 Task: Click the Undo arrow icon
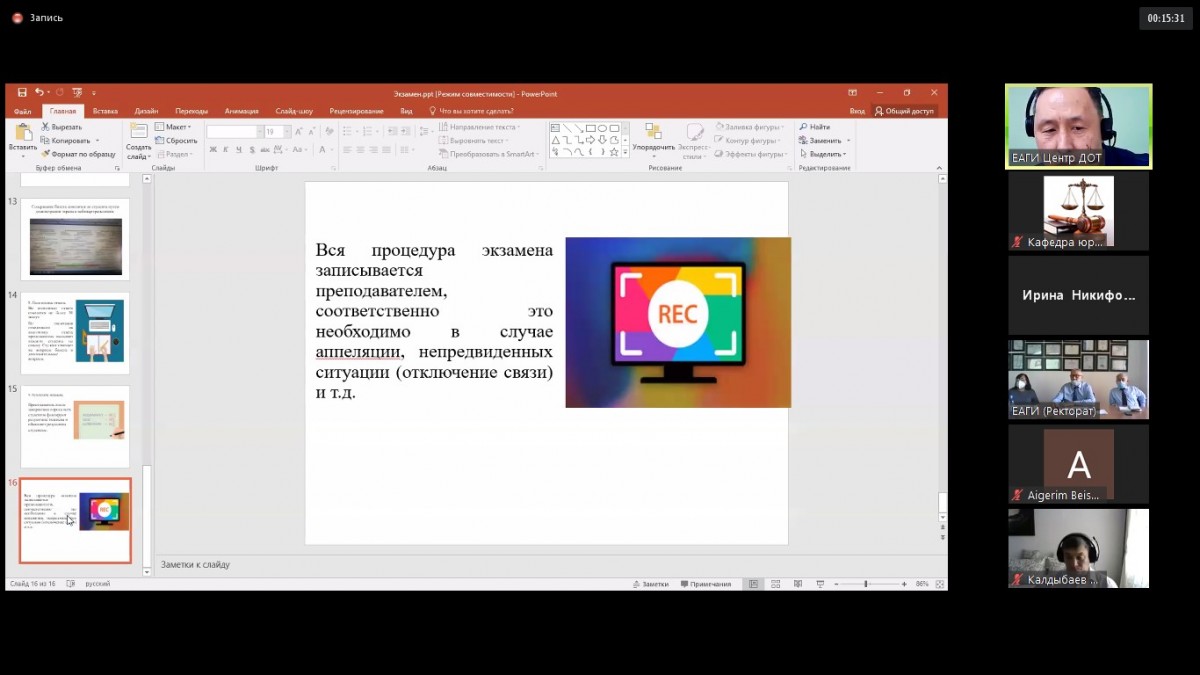coord(37,93)
